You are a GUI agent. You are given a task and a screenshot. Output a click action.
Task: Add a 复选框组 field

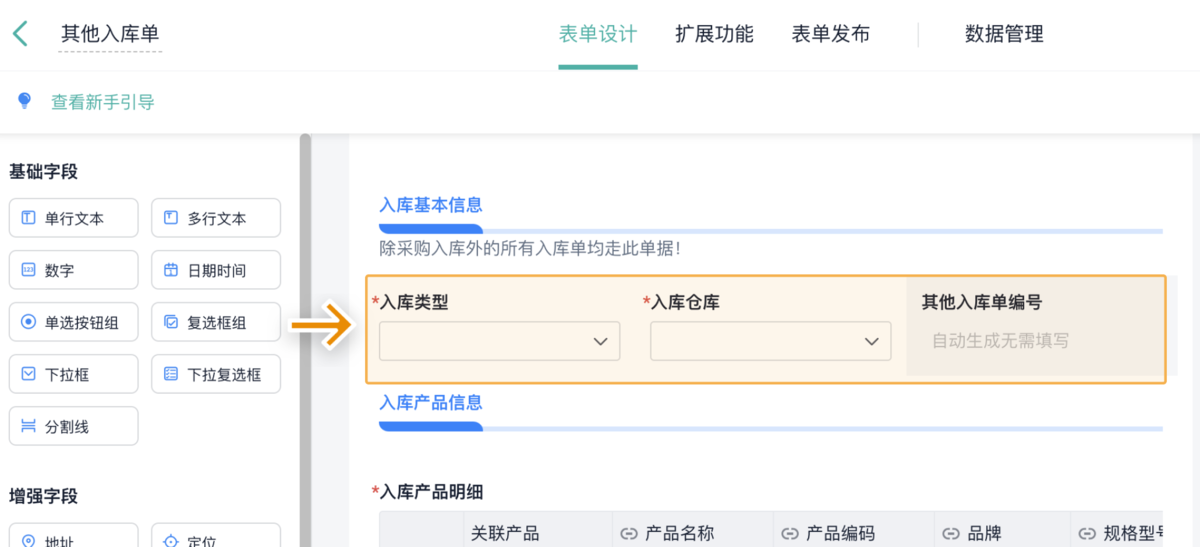point(216,322)
